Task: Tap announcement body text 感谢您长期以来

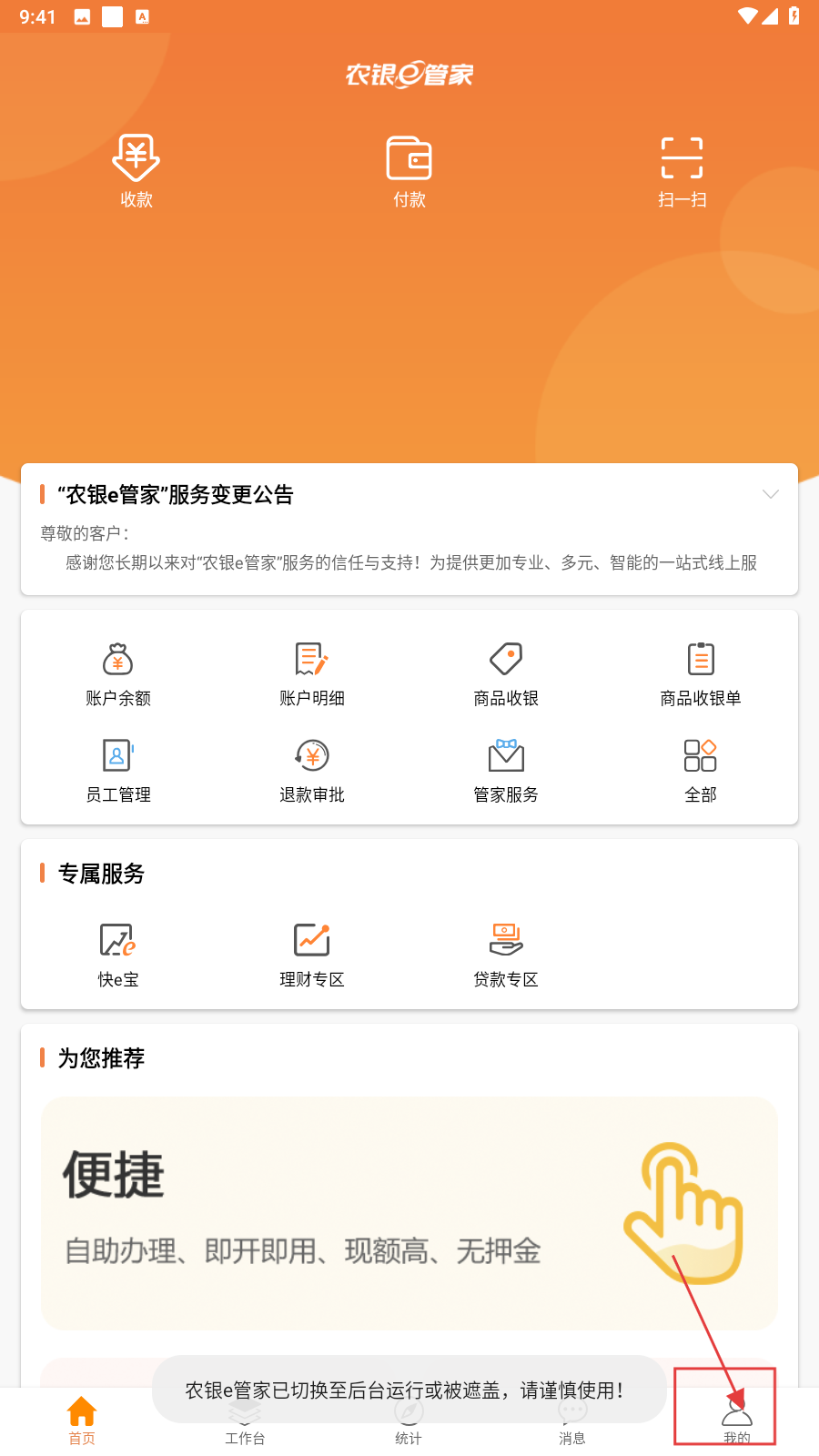Action: [x=411, y=562]
